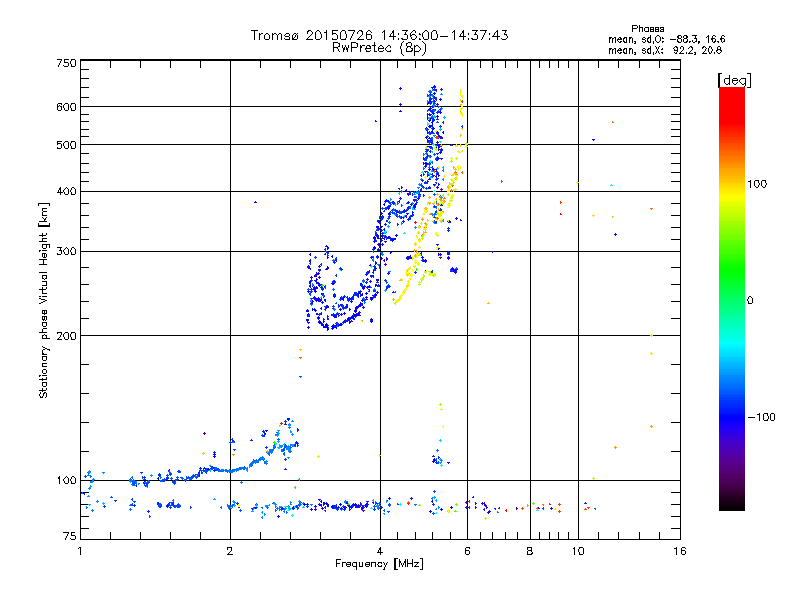Click the x-axis label 'Frequency [MHz]'
Screen dimensions: 800x600
379,564
